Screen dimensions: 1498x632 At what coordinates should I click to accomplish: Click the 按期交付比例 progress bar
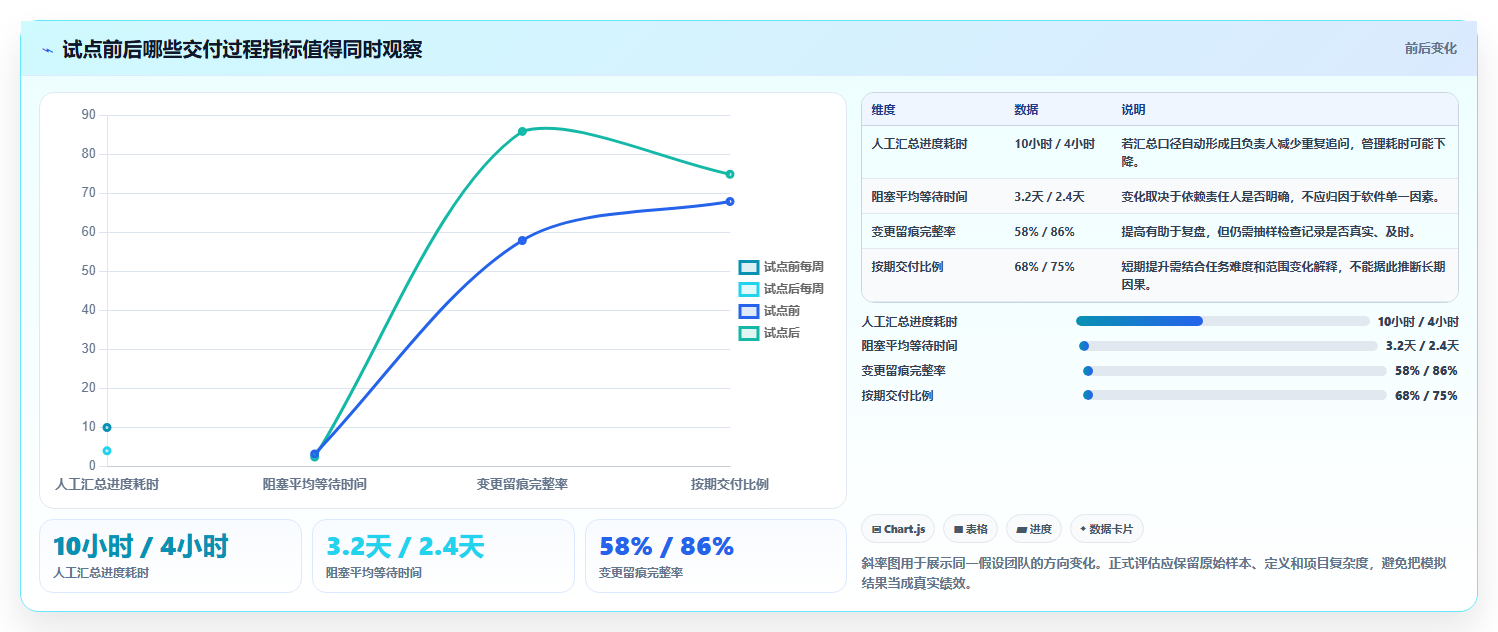[x=1233, y=395]
